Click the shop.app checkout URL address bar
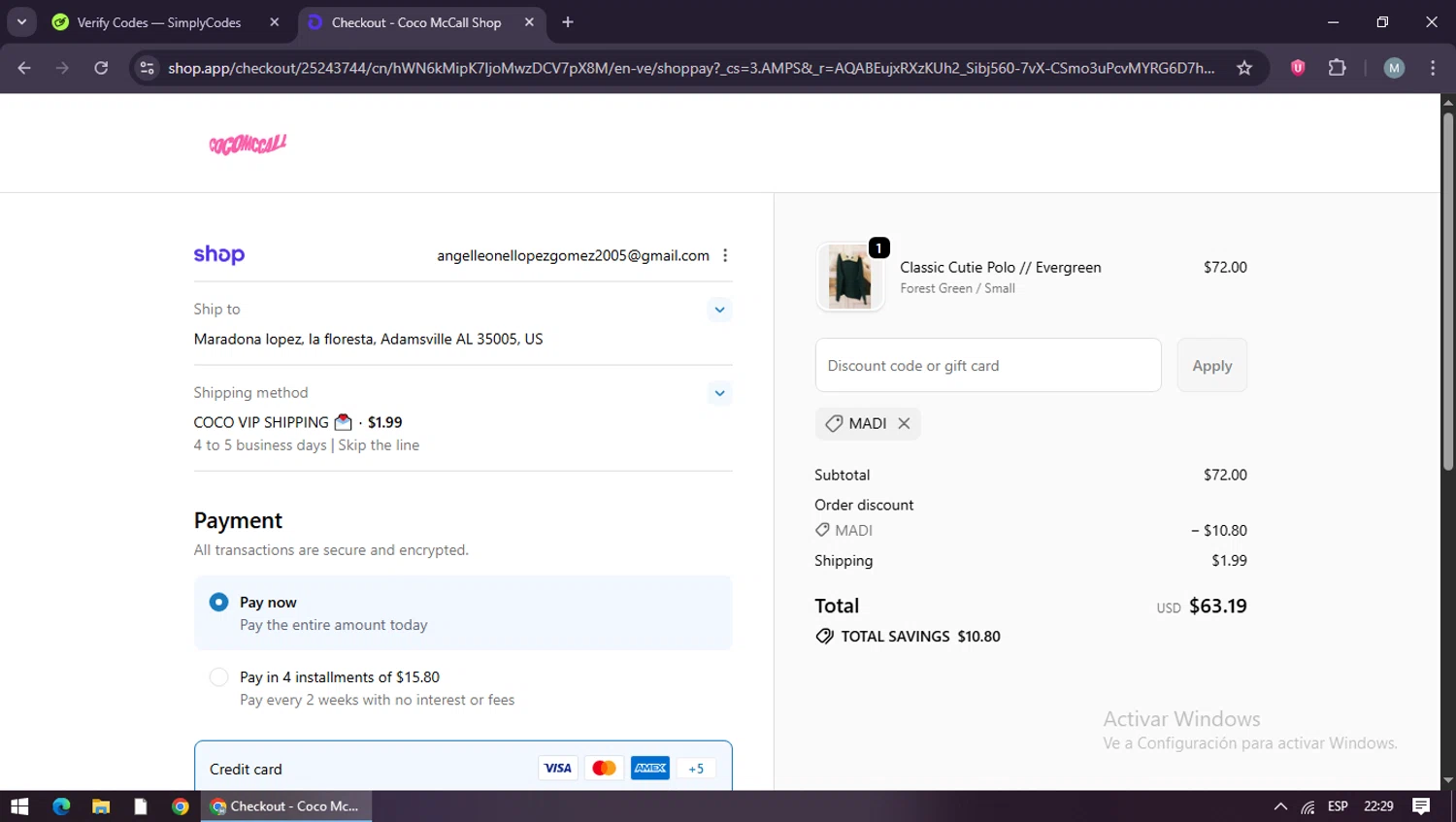This screenshot has width=1456, height=822. coord(691,68)
